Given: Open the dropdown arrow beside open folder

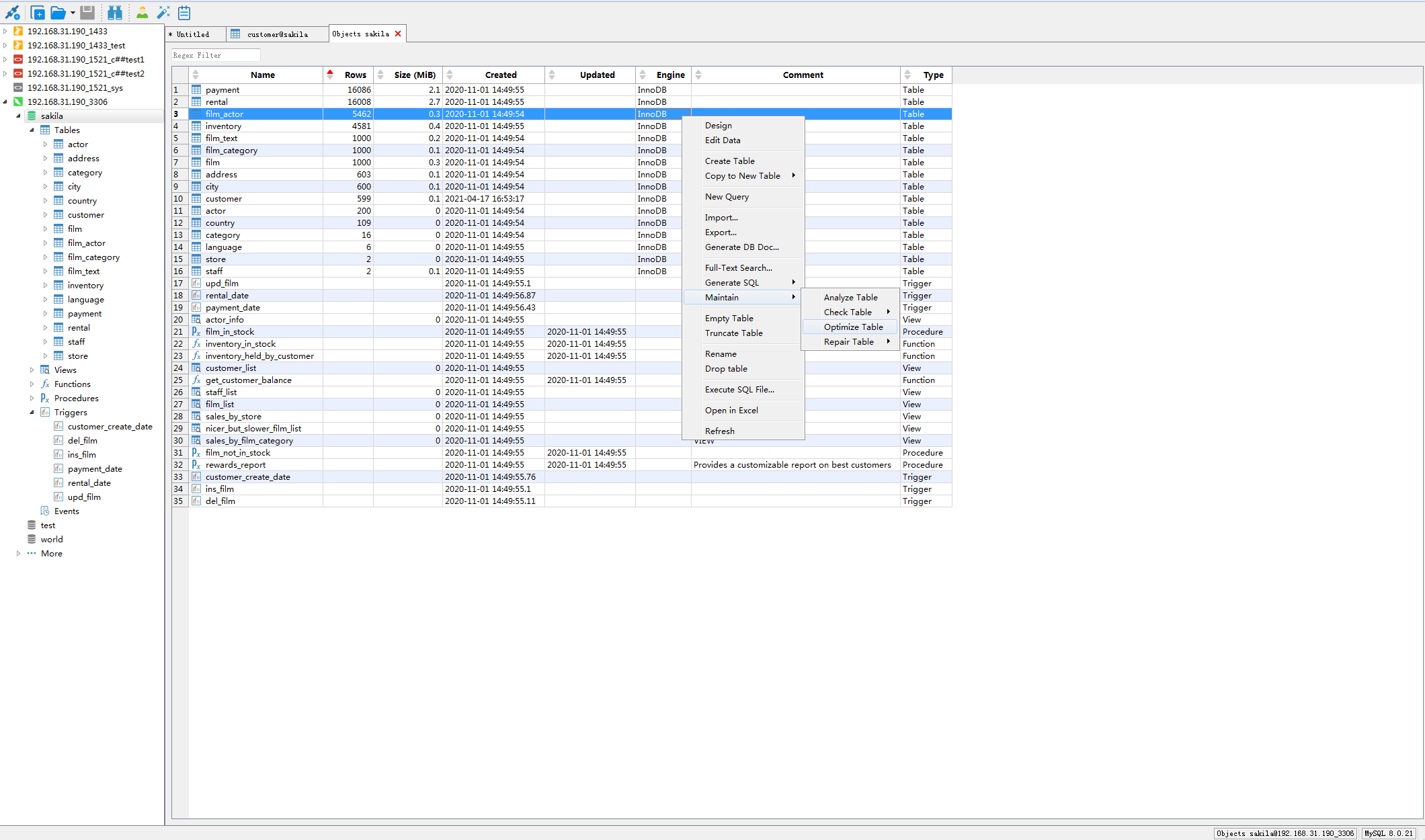Looking at the screenshot, I should (73, 13).
